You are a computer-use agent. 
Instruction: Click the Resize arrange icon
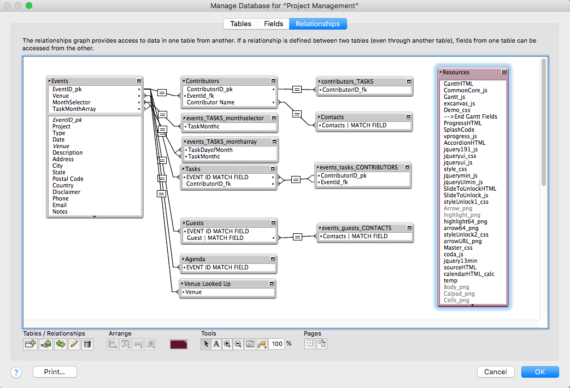138,344
